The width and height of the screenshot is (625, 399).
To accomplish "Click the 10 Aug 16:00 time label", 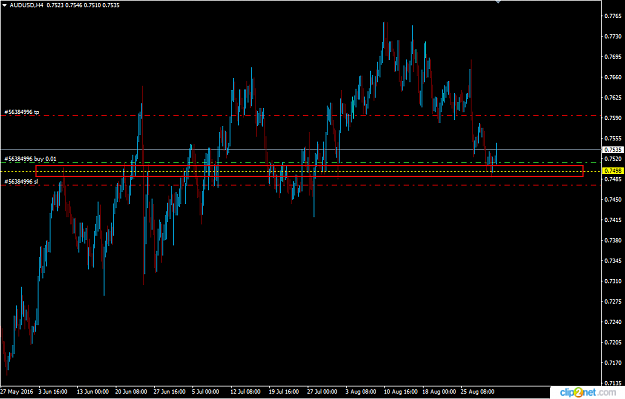I will click(x=401, y=391).
